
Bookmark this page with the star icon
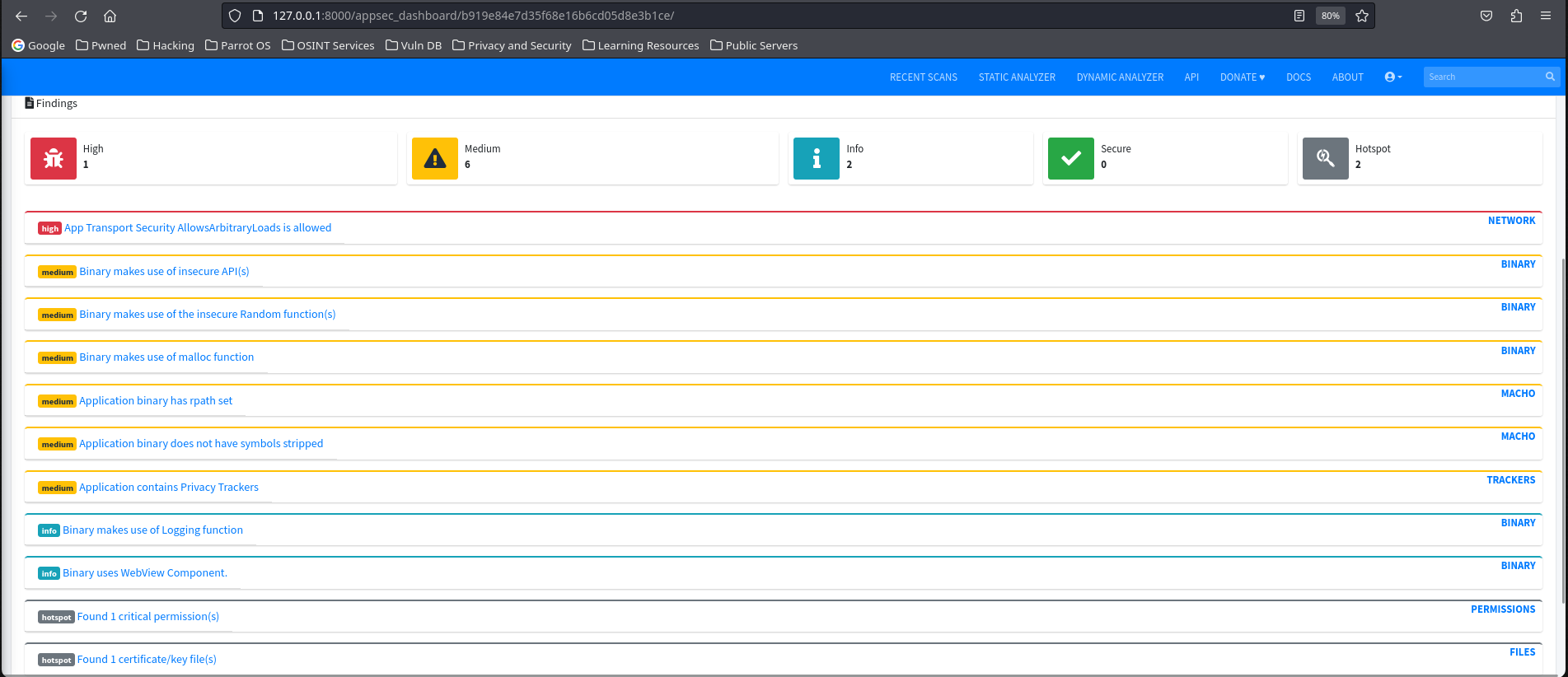tap(1362, 16)
